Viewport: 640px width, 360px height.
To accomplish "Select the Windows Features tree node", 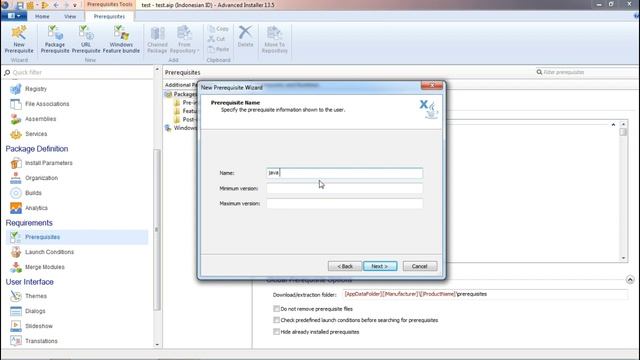I will click(182, 128).
